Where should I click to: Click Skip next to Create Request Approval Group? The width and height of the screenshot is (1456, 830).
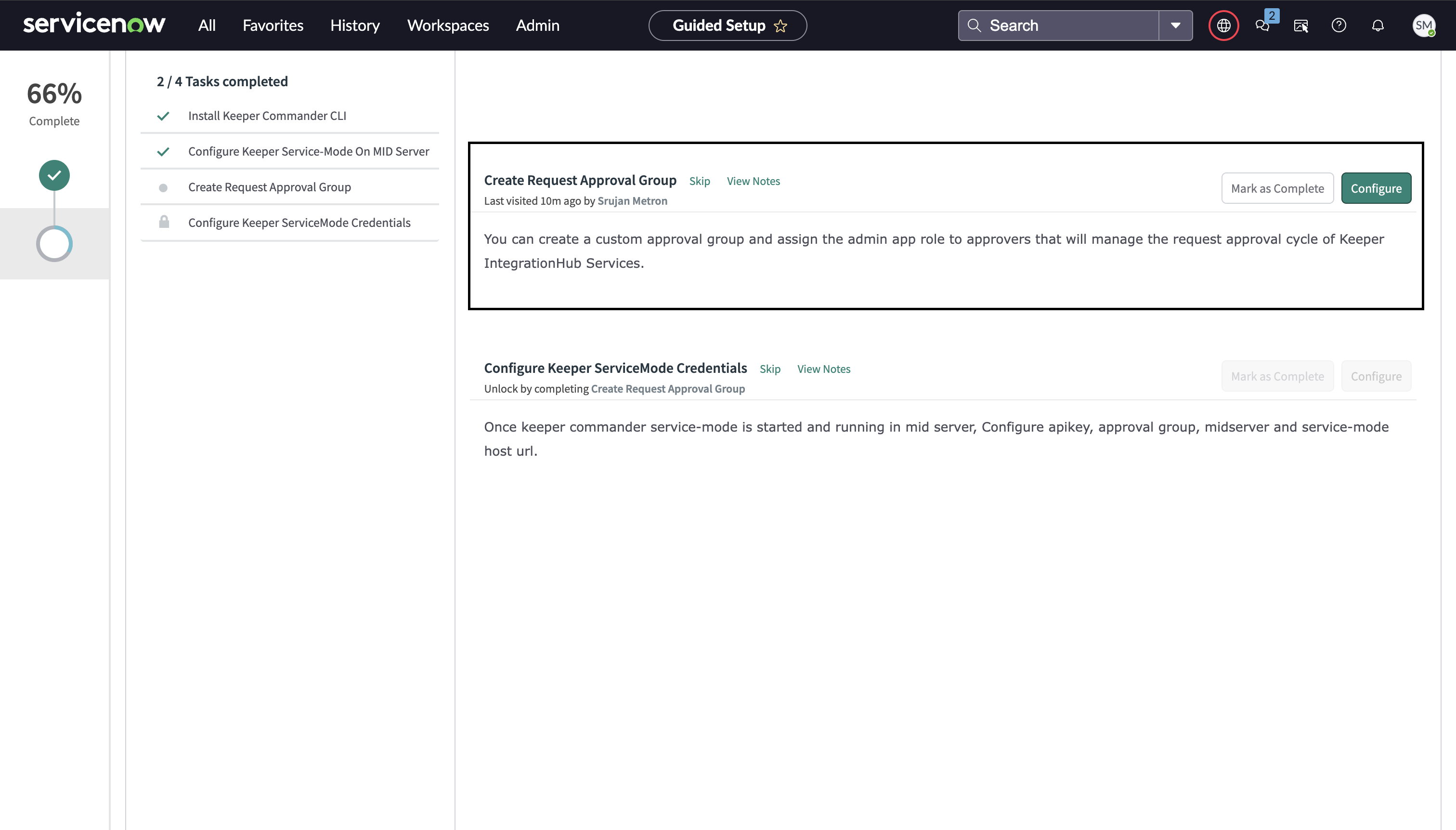tap(700, 181)
